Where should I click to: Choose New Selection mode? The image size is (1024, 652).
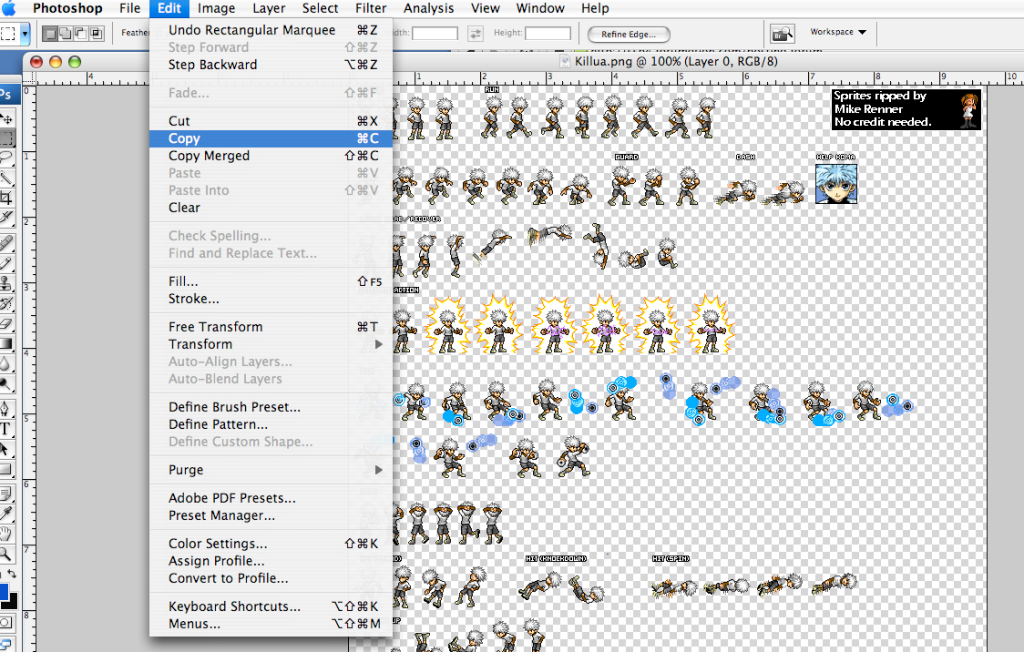[50, 33]
